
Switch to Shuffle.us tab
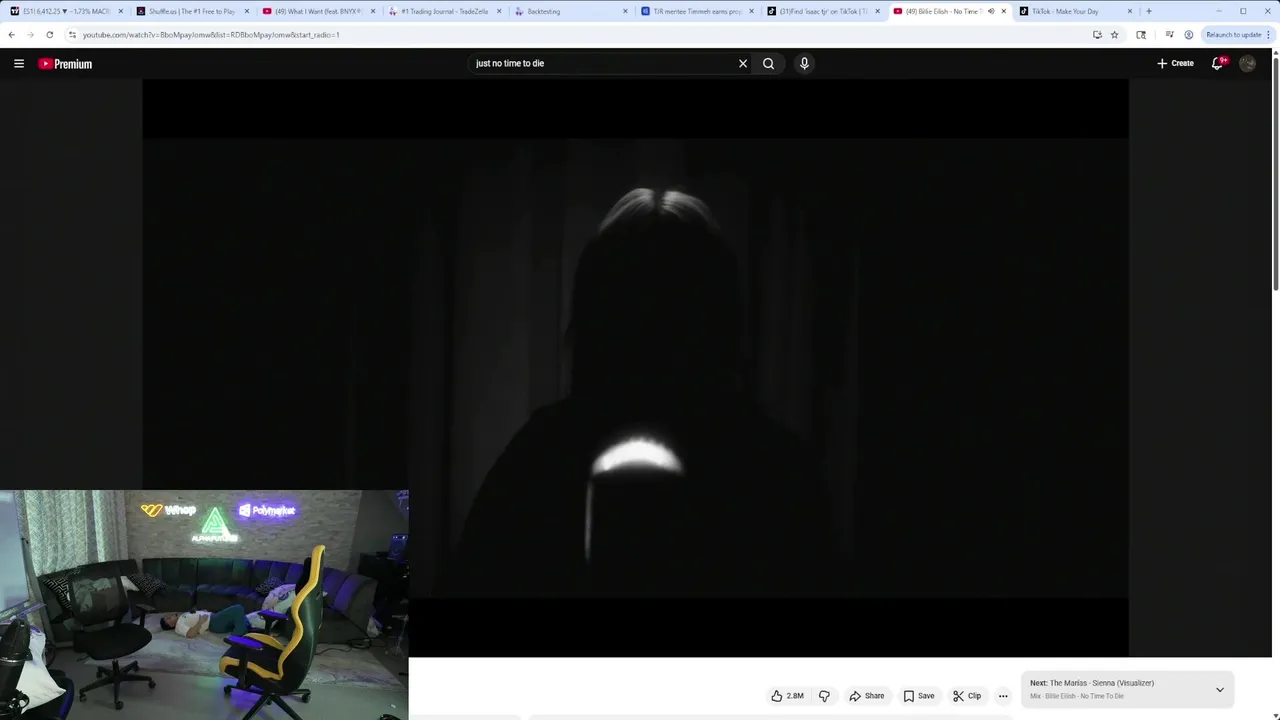click(190, 11)
